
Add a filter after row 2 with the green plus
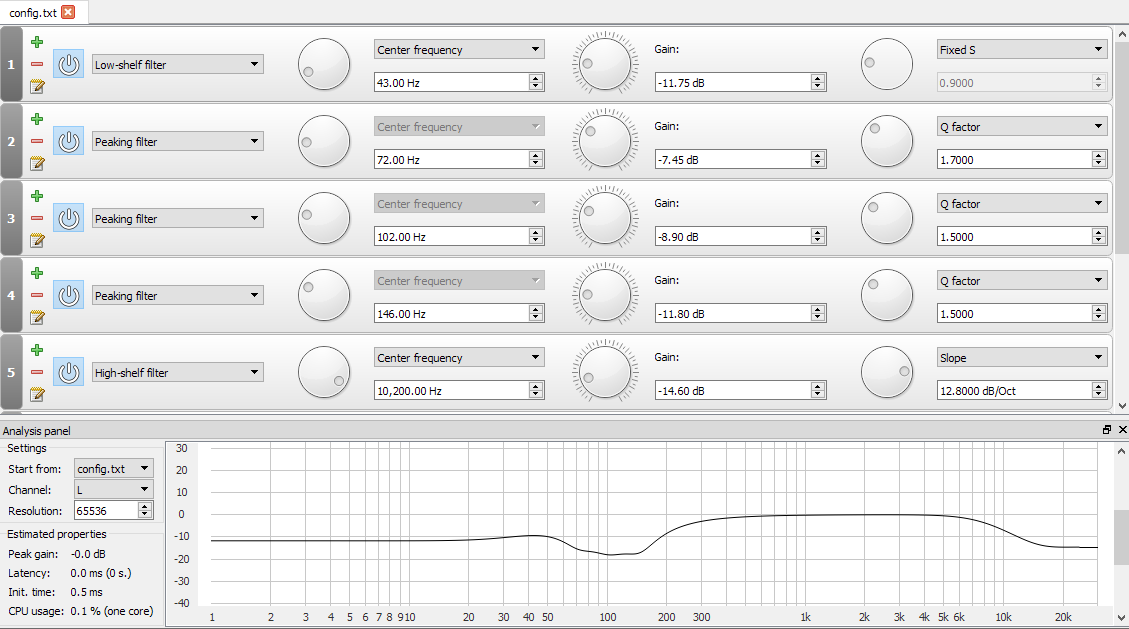(x=37, y=119)
